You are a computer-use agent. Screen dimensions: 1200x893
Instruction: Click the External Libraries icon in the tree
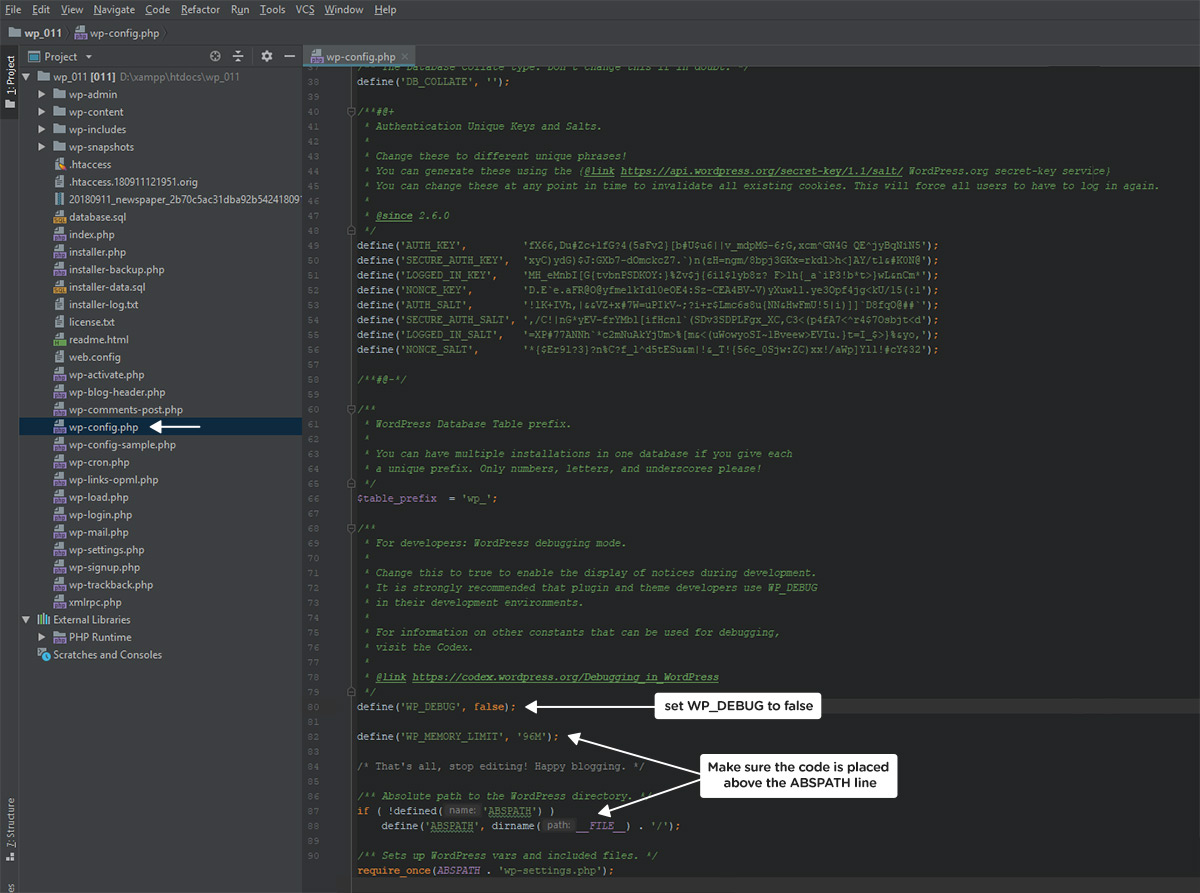[x=43, y=620]
